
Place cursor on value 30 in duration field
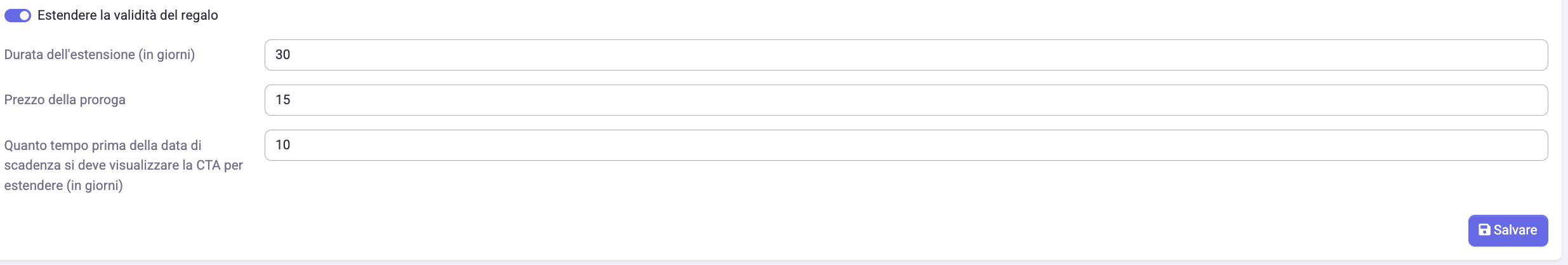point(282,55)
